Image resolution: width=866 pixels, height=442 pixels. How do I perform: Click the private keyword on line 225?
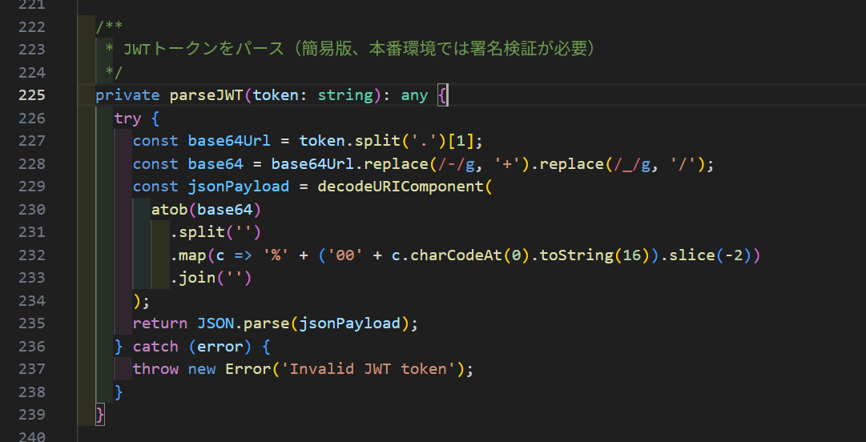click(x=127, y=95)
